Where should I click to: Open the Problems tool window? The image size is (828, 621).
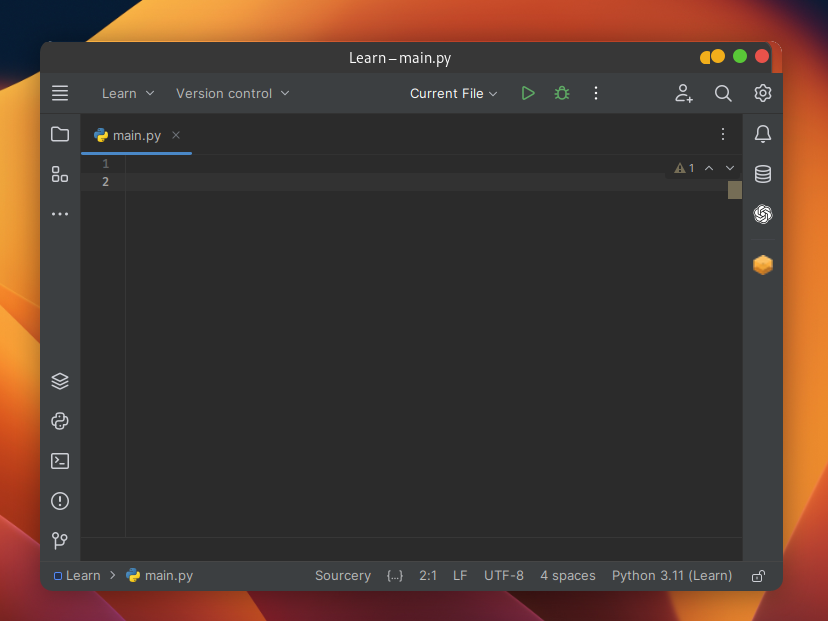pyautogui.click(x=60, y=501)
